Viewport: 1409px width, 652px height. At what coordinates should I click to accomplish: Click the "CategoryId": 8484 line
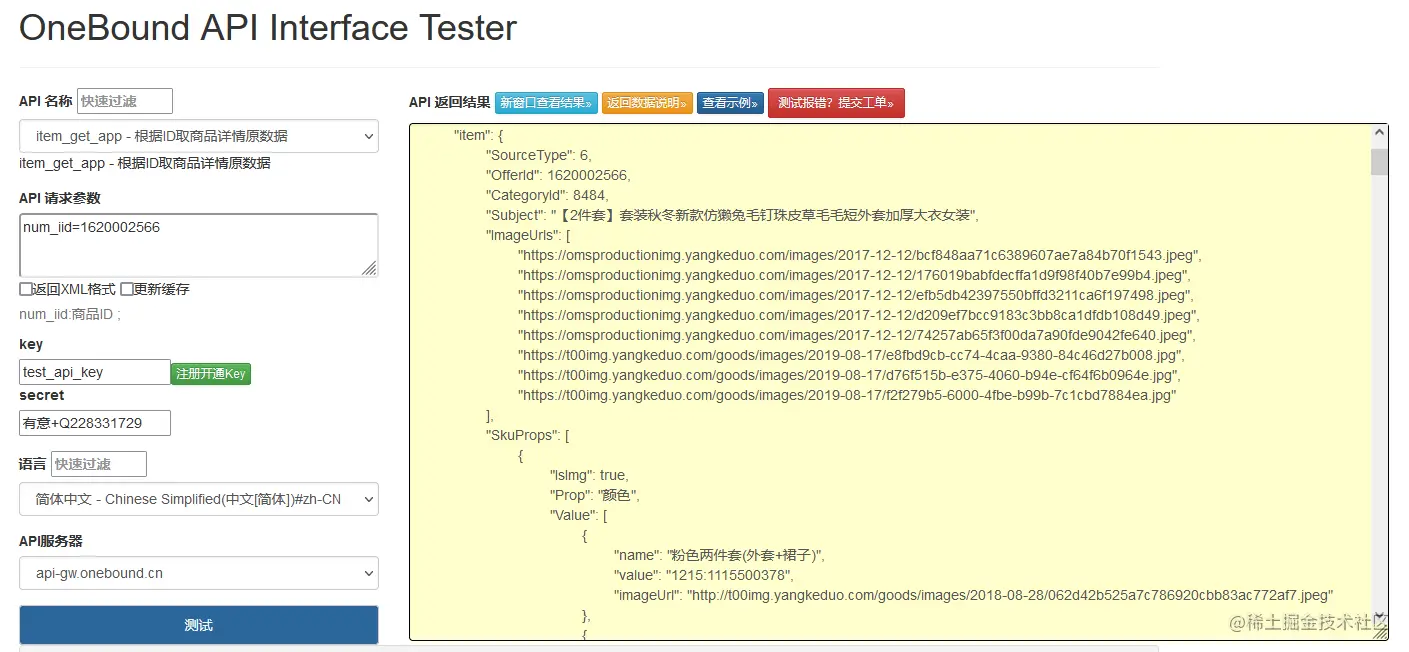[547, 195]
